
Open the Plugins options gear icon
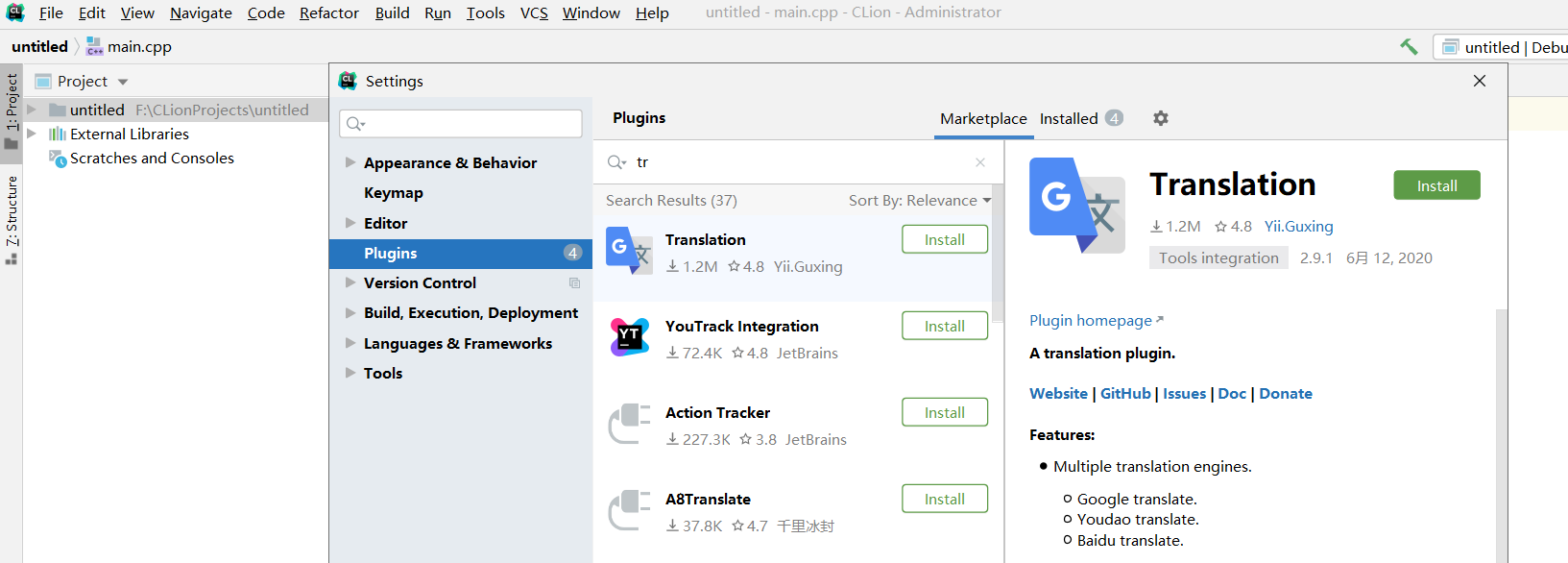(x=1160, y=118)
